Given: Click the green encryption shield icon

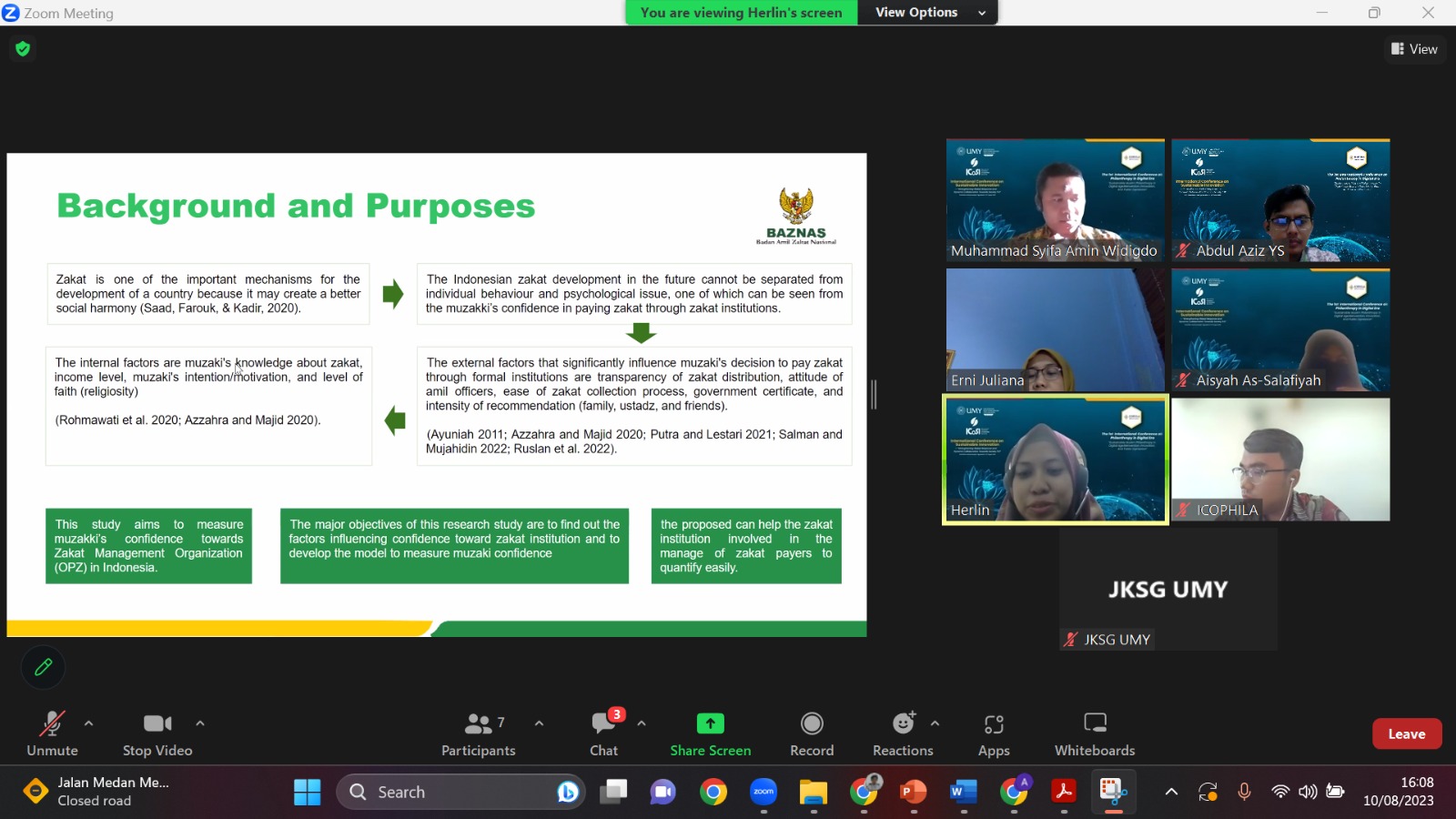Looking at the screenshot, I should [x=23, y=49].
